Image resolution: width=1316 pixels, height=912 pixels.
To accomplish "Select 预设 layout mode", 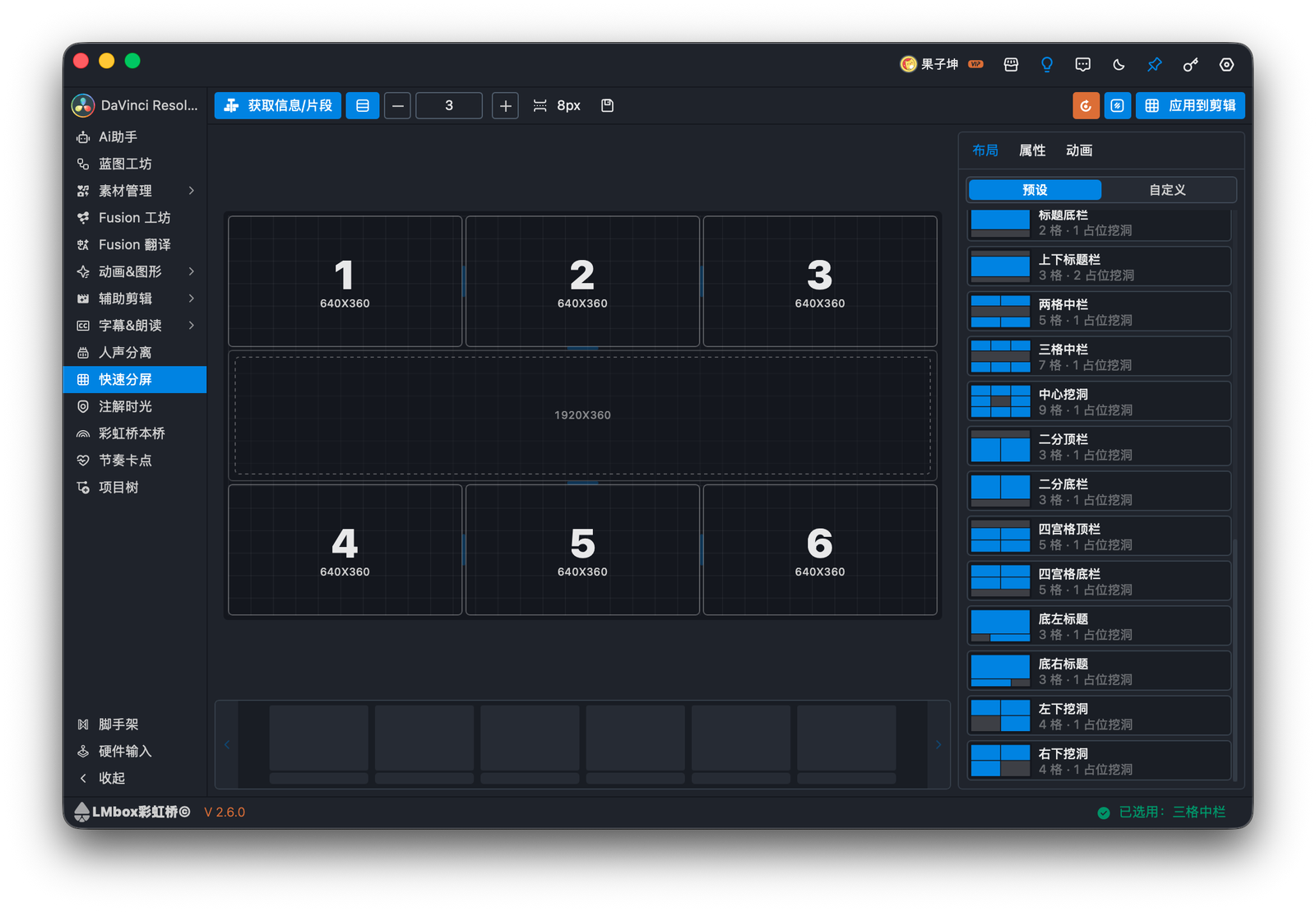I will [1035, 190].
